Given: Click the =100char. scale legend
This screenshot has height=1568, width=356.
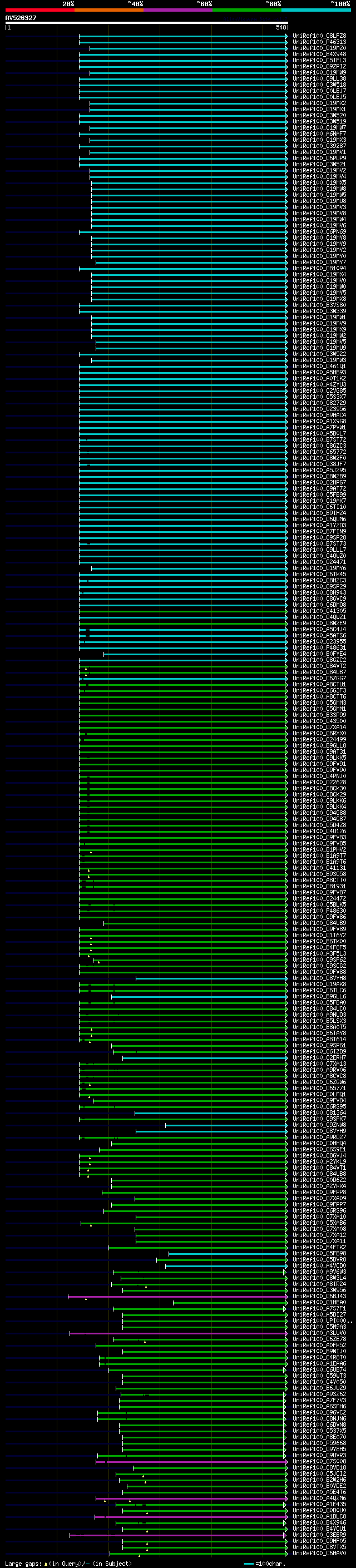Looking at the screenshot, I should tap(264, 1564).
